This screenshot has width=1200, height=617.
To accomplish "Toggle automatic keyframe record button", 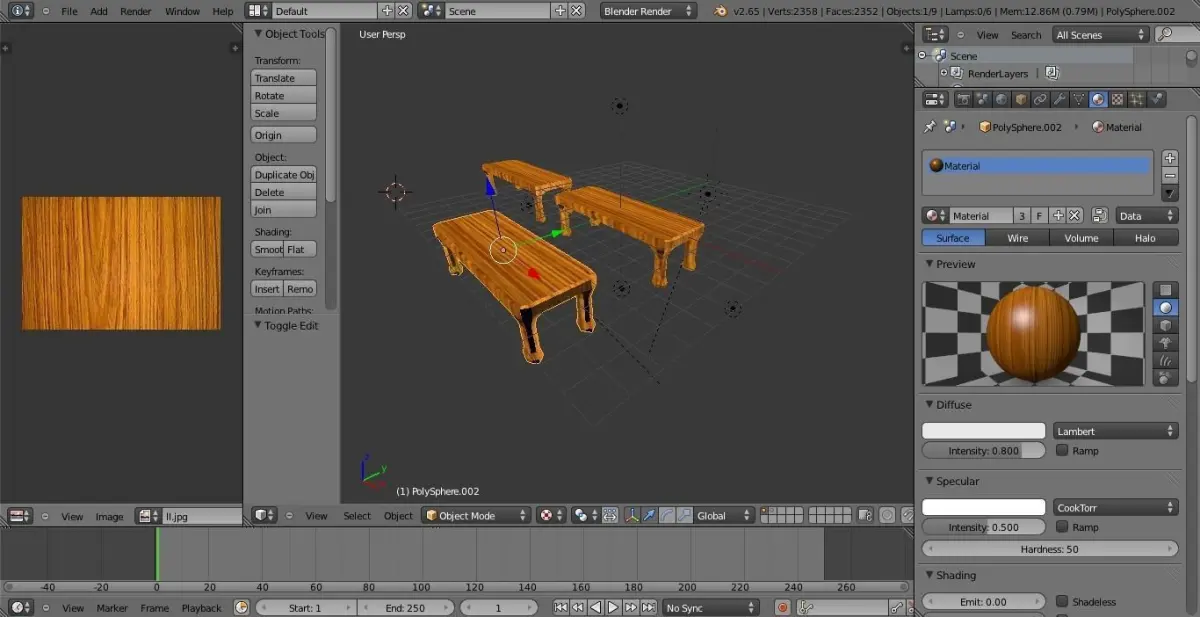I will point(782,607).
